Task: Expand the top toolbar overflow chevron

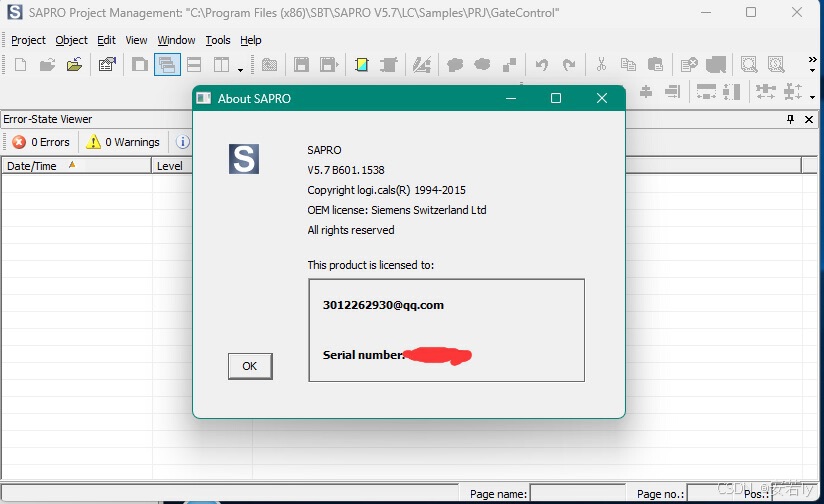Action: point(812,59)
